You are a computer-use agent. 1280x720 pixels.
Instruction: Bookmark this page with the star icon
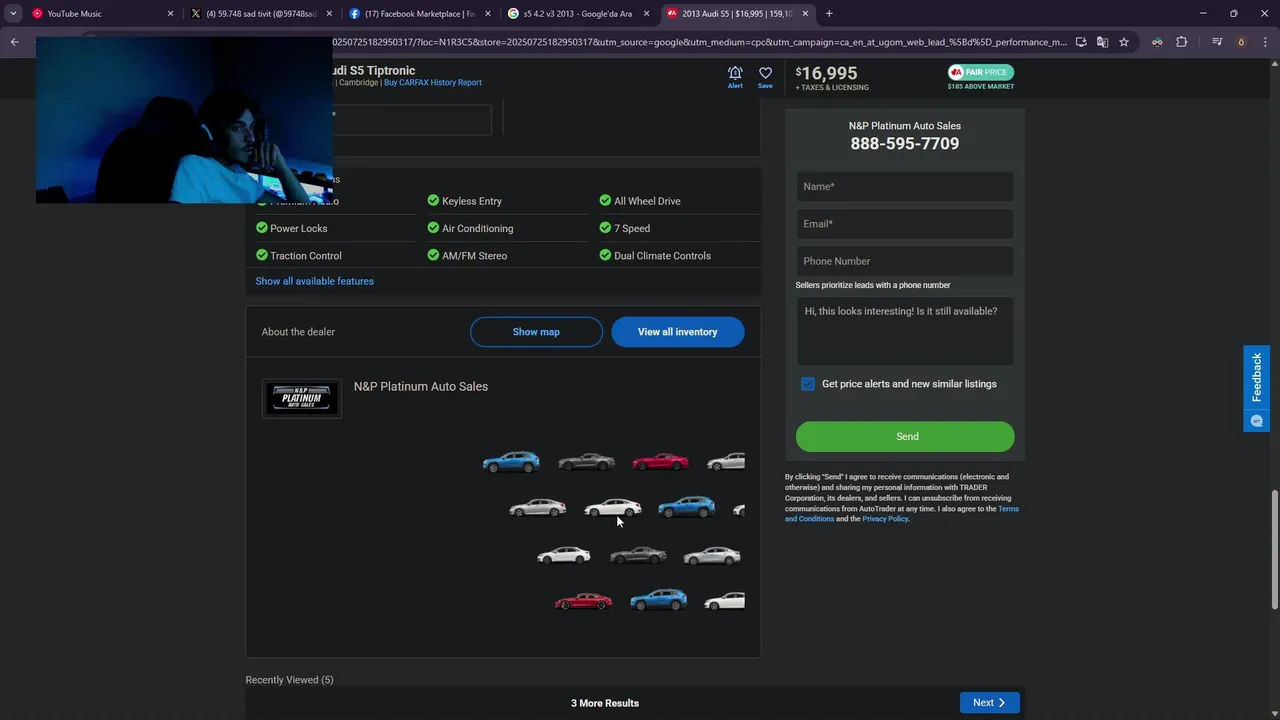(1124, 42)
